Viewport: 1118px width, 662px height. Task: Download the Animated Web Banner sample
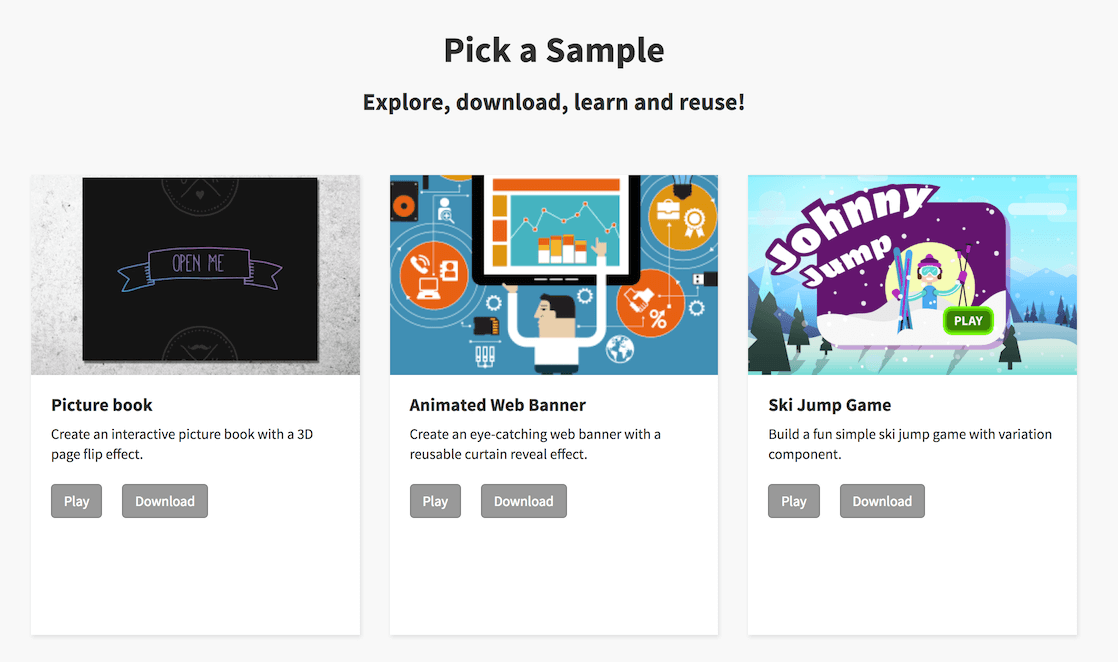[x=524, y=501]
